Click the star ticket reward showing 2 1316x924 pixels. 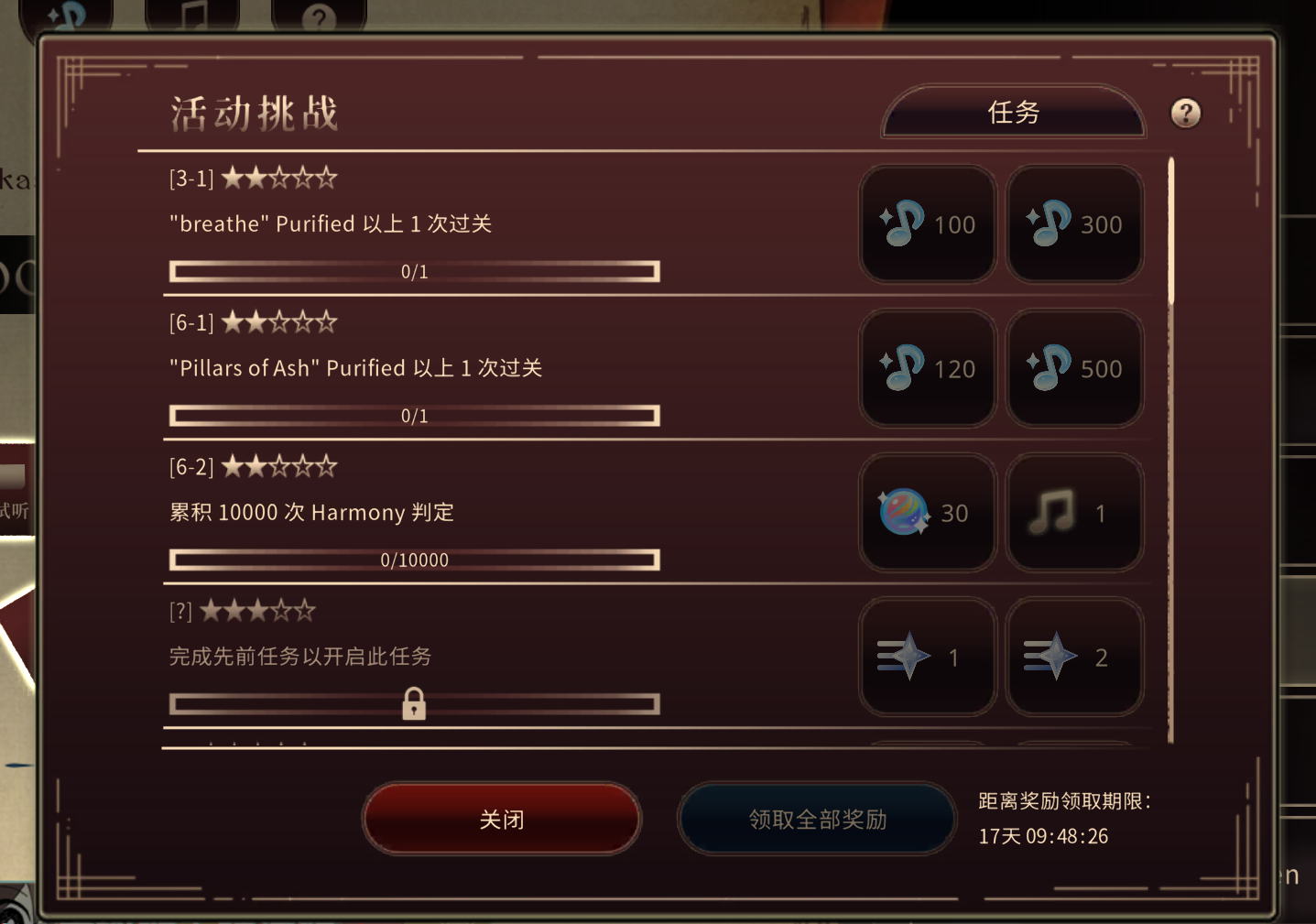(x=1074, y=657)
